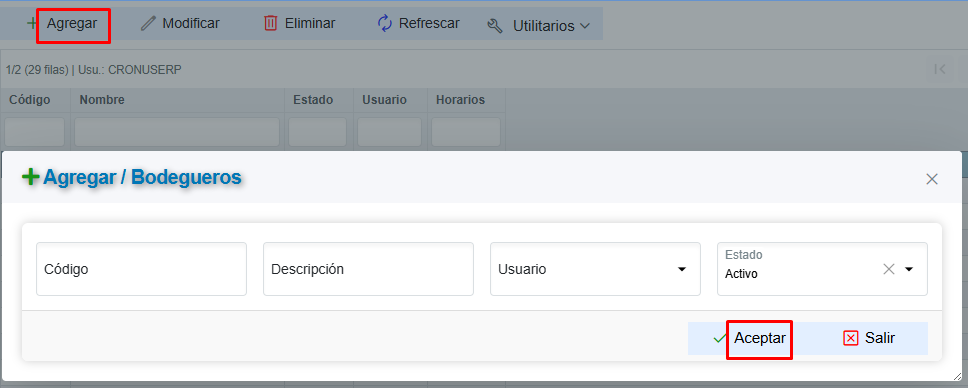Click the Agregar toolbar button
The width and height of the screenshot is (968, 388).
tap(62, 23)
